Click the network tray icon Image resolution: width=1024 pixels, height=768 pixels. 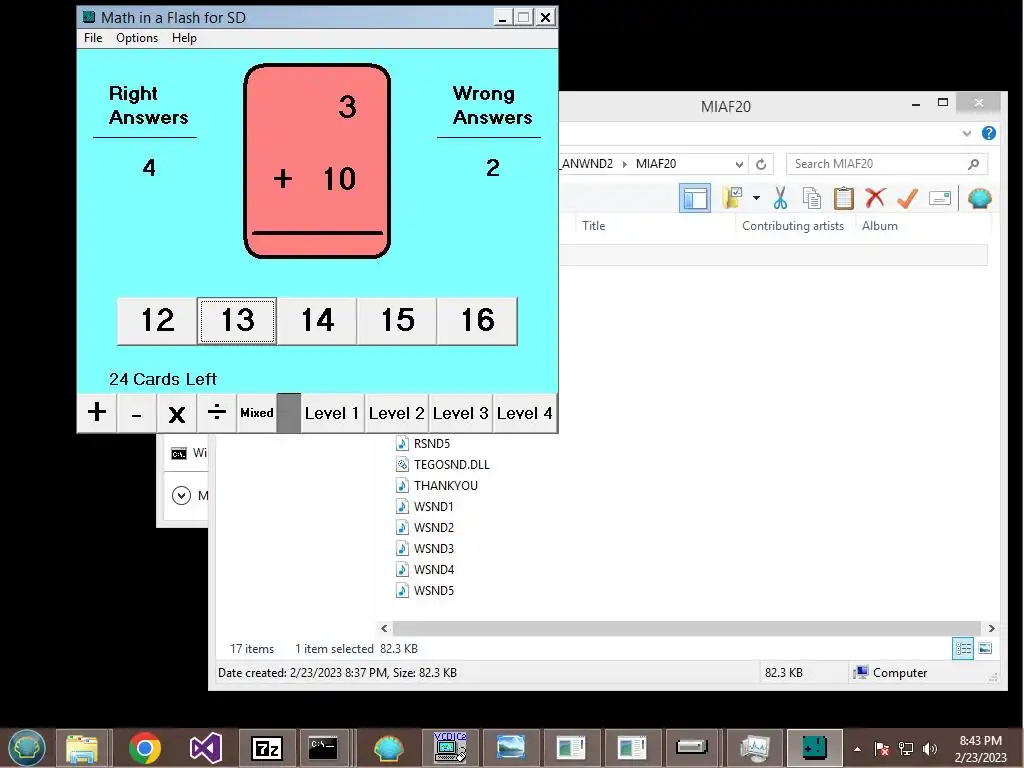click(x=905, y=749)
